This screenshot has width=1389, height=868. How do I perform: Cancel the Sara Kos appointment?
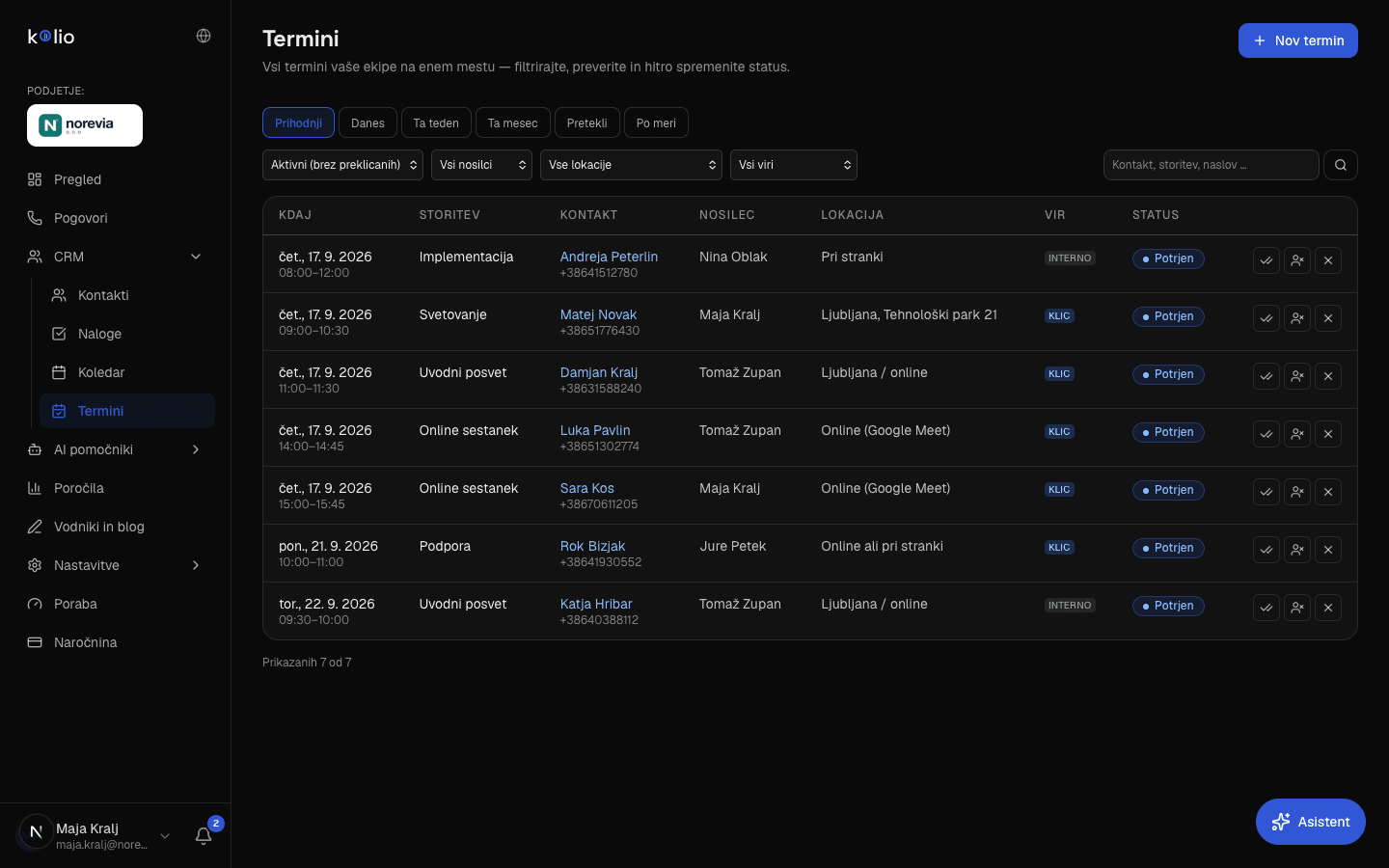pyautogui.click(x=1328, y=492)
